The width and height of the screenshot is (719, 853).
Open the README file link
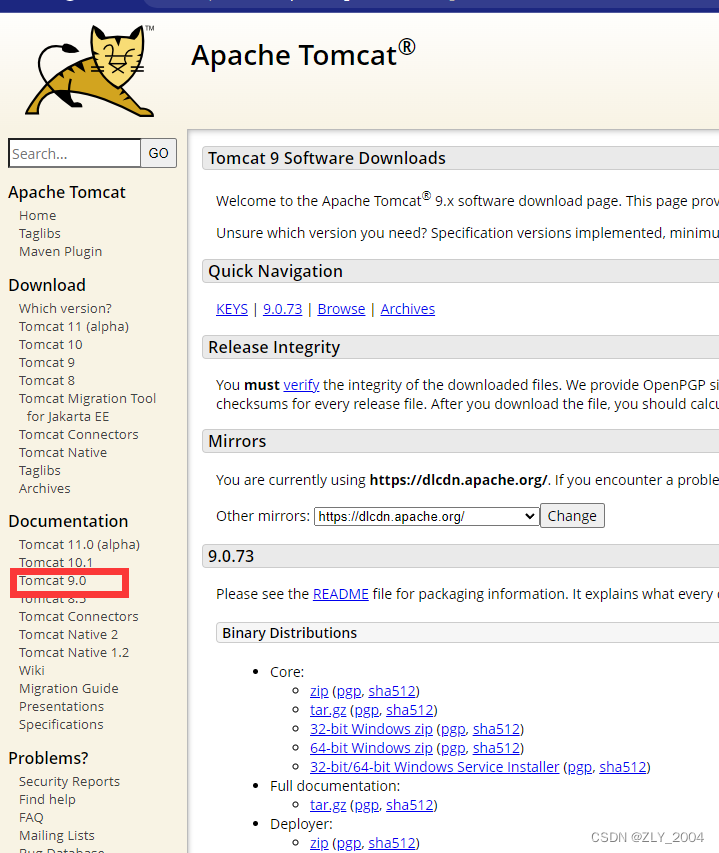pyautogui.click(x=340, y=594)
